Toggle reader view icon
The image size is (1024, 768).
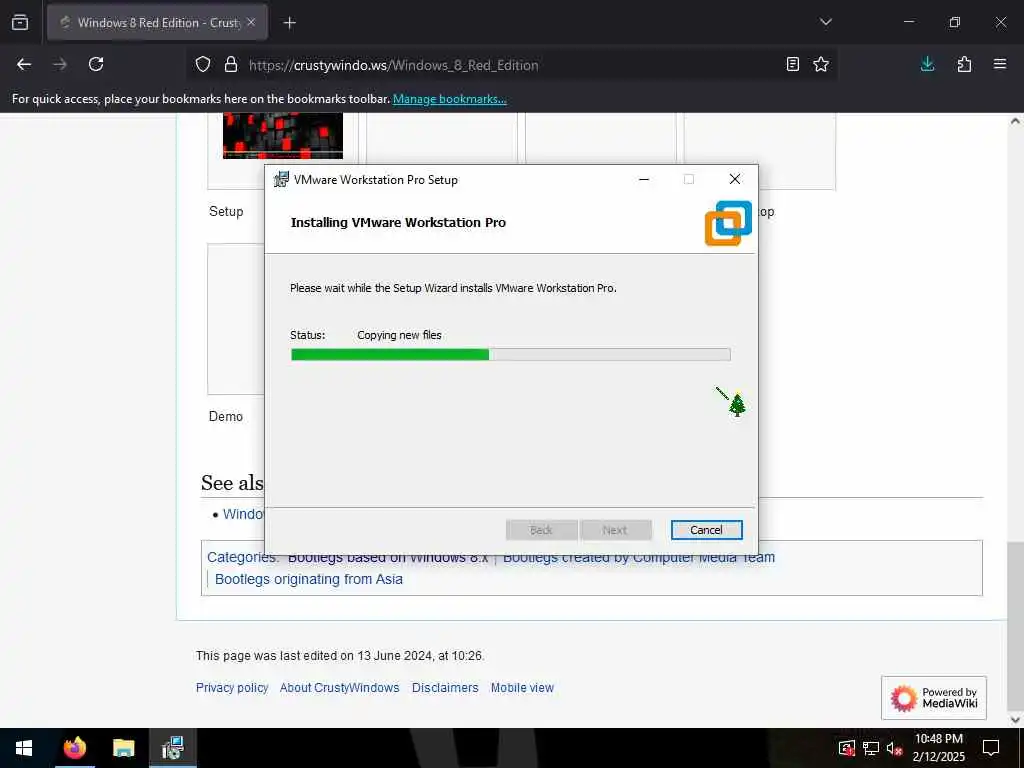coord(792,64)
